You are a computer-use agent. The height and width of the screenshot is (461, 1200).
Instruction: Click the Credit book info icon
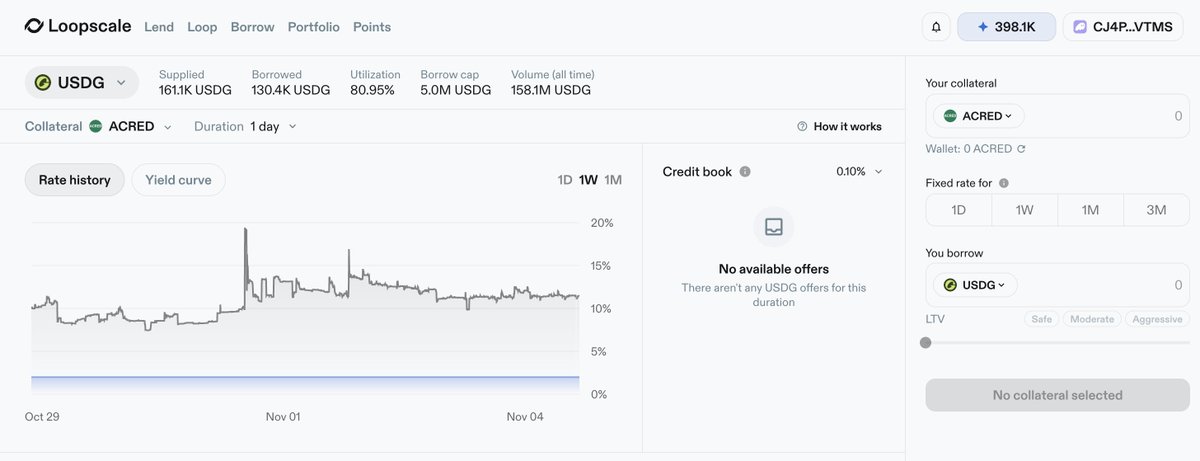coord(745,171)
